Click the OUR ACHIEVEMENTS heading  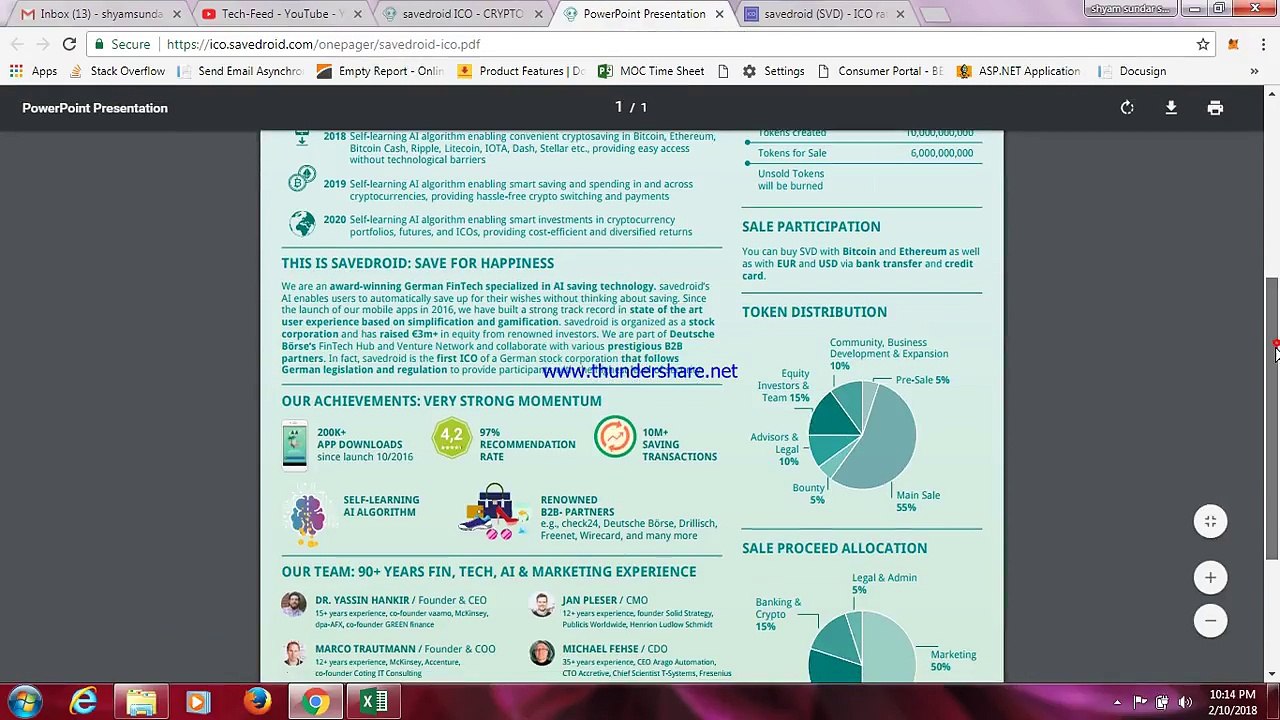click(441, 401)
